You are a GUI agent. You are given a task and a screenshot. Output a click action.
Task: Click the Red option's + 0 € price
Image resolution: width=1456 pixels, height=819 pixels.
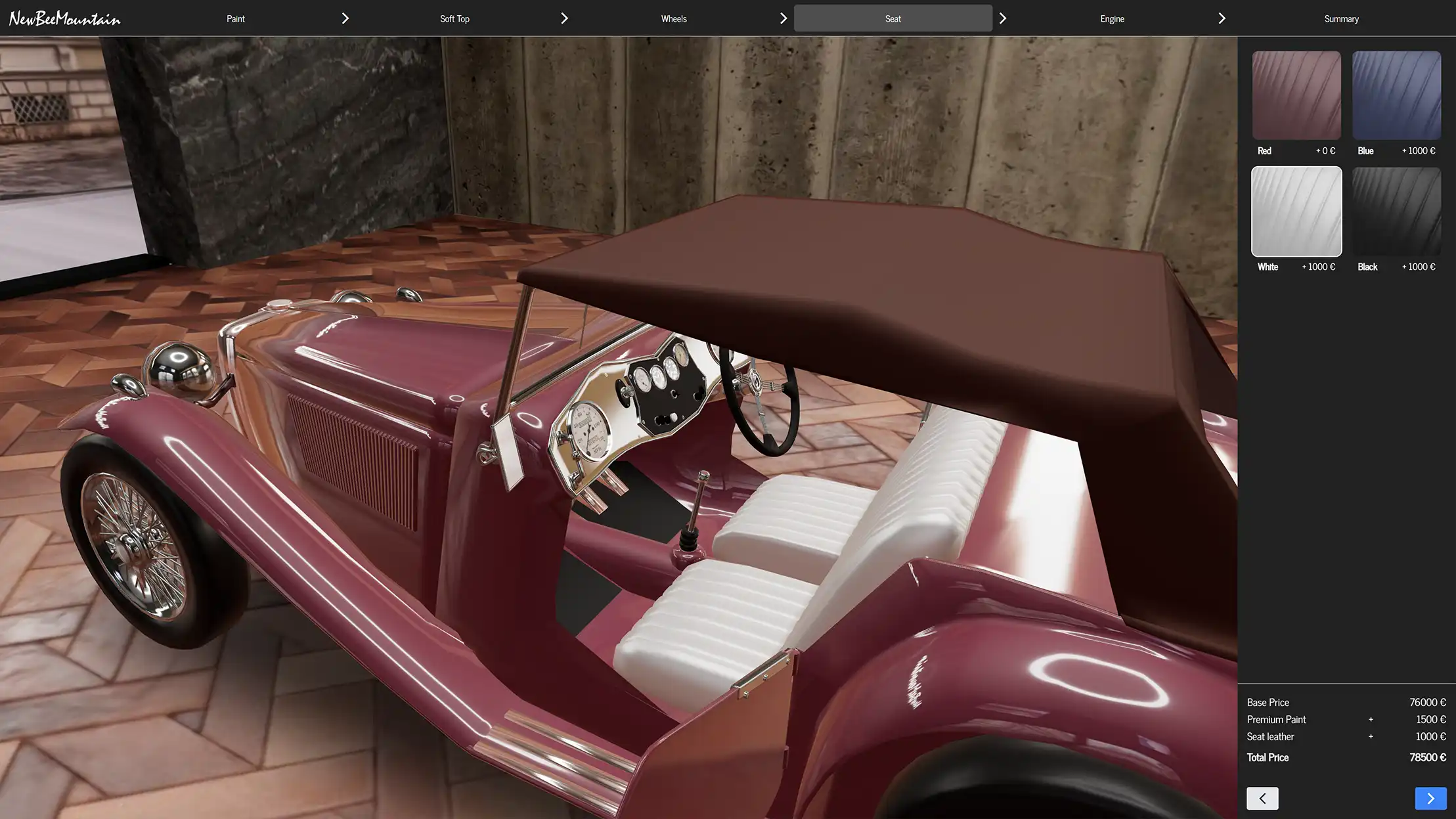1325,150
